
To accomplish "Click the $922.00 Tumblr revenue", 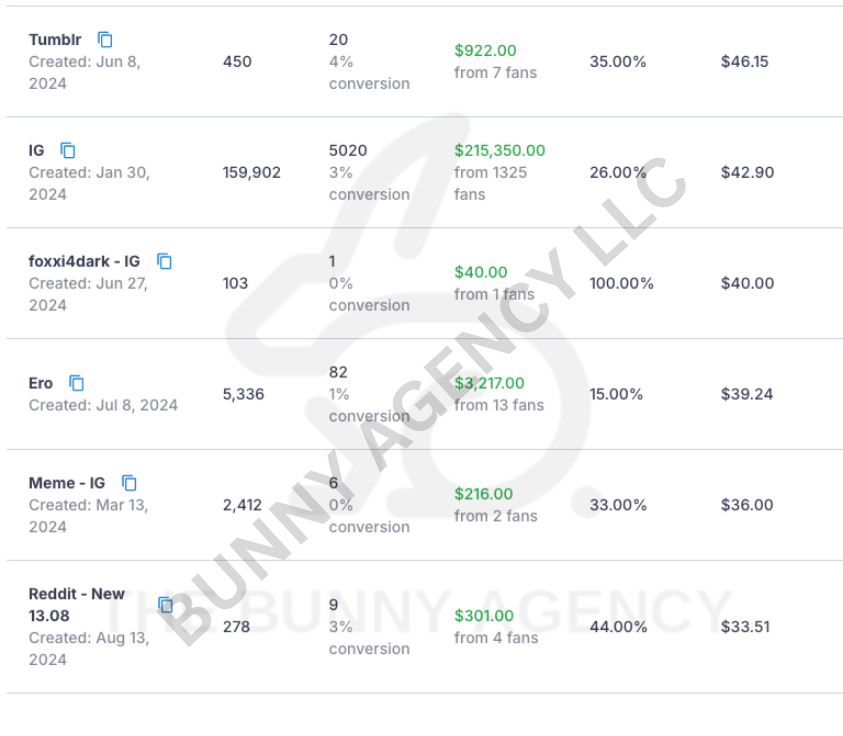I will (485, 51).
